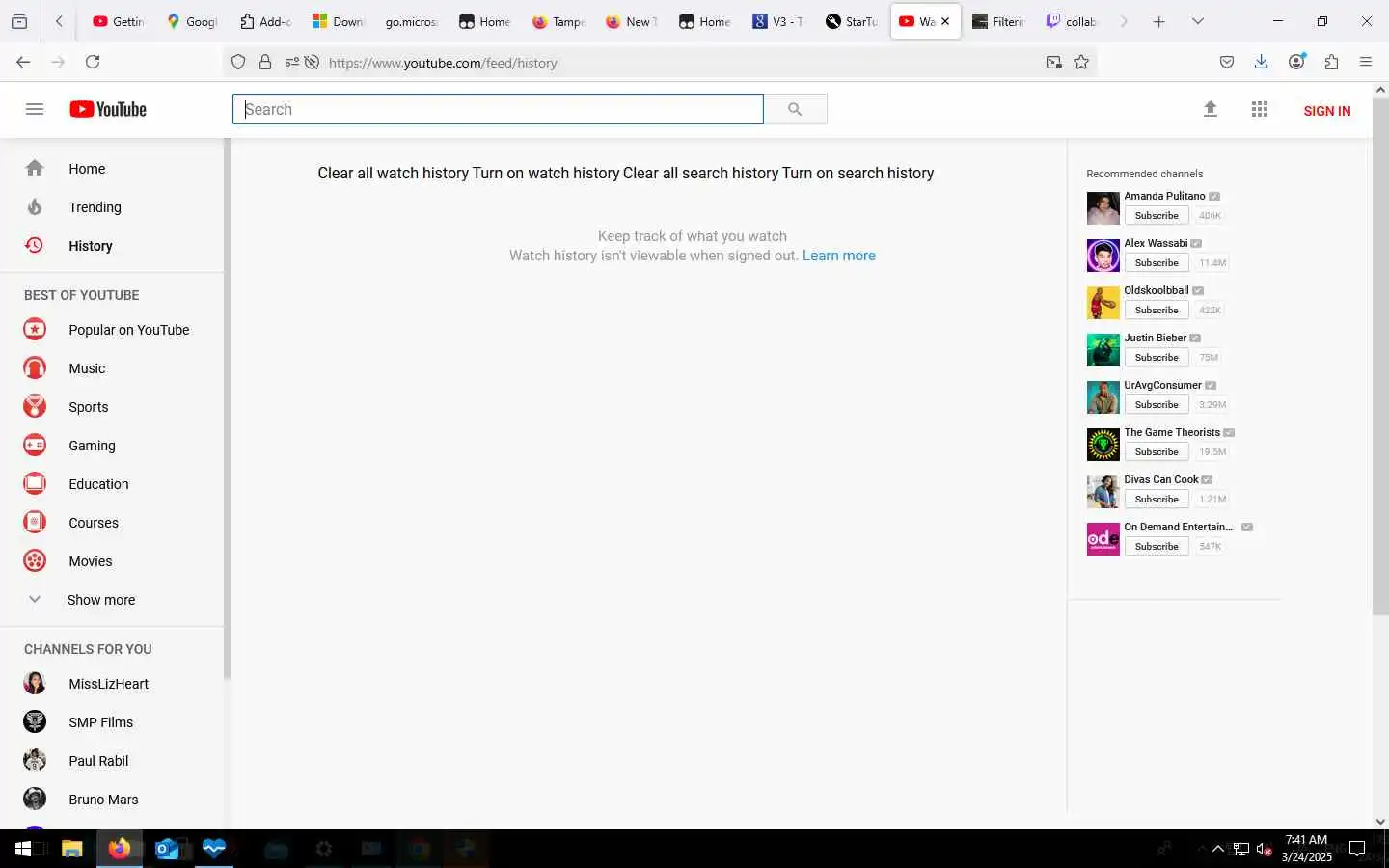Screen dimensions: 1389x868
Task: Subscribe to Divas Can Cook
Action: click(x=1157, y=500)
